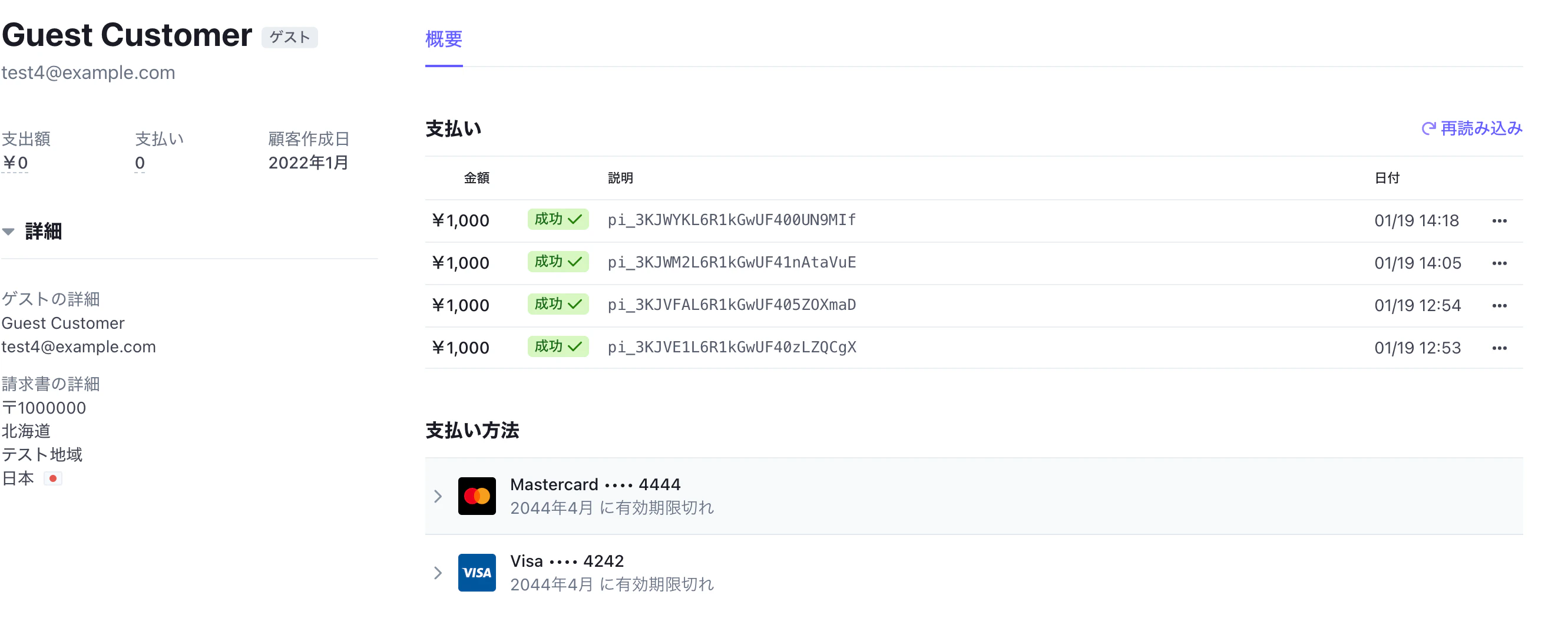Click Mastercard •••• 4444 text
This screenshot has height=621, width=1568.
(596, 485)
